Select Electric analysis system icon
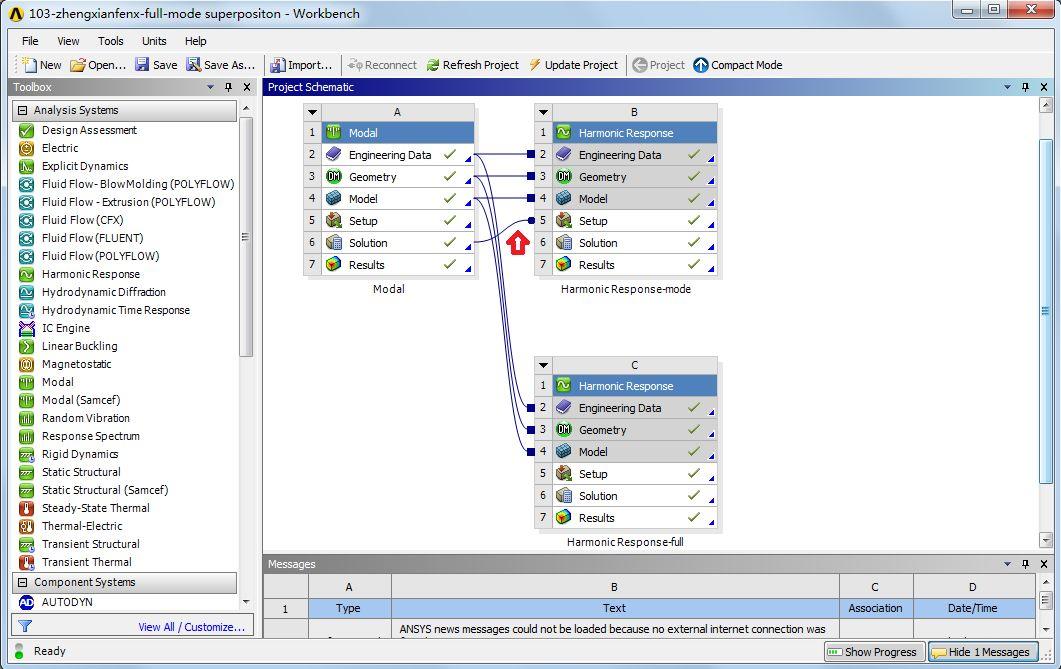 pyautogui.click(x=26, y=148)
